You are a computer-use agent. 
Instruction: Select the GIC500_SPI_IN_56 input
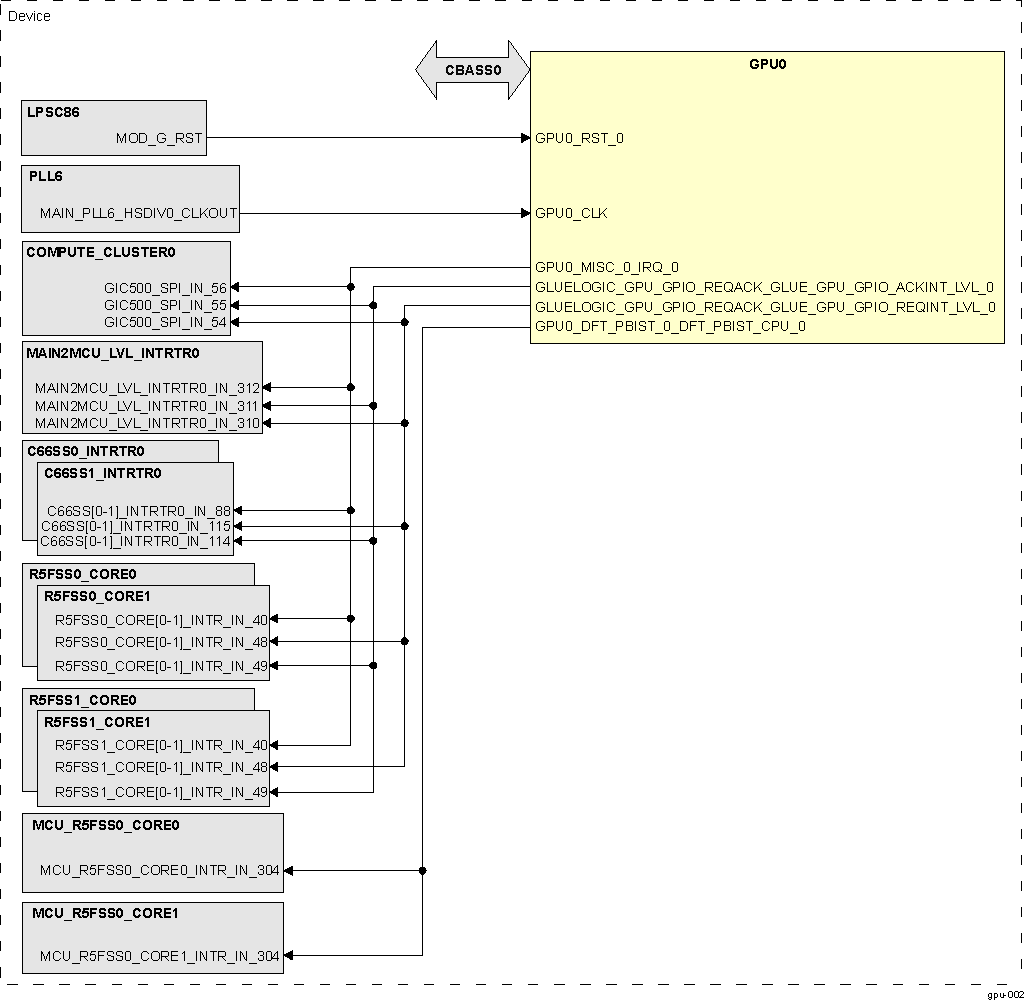click(165, 288)
